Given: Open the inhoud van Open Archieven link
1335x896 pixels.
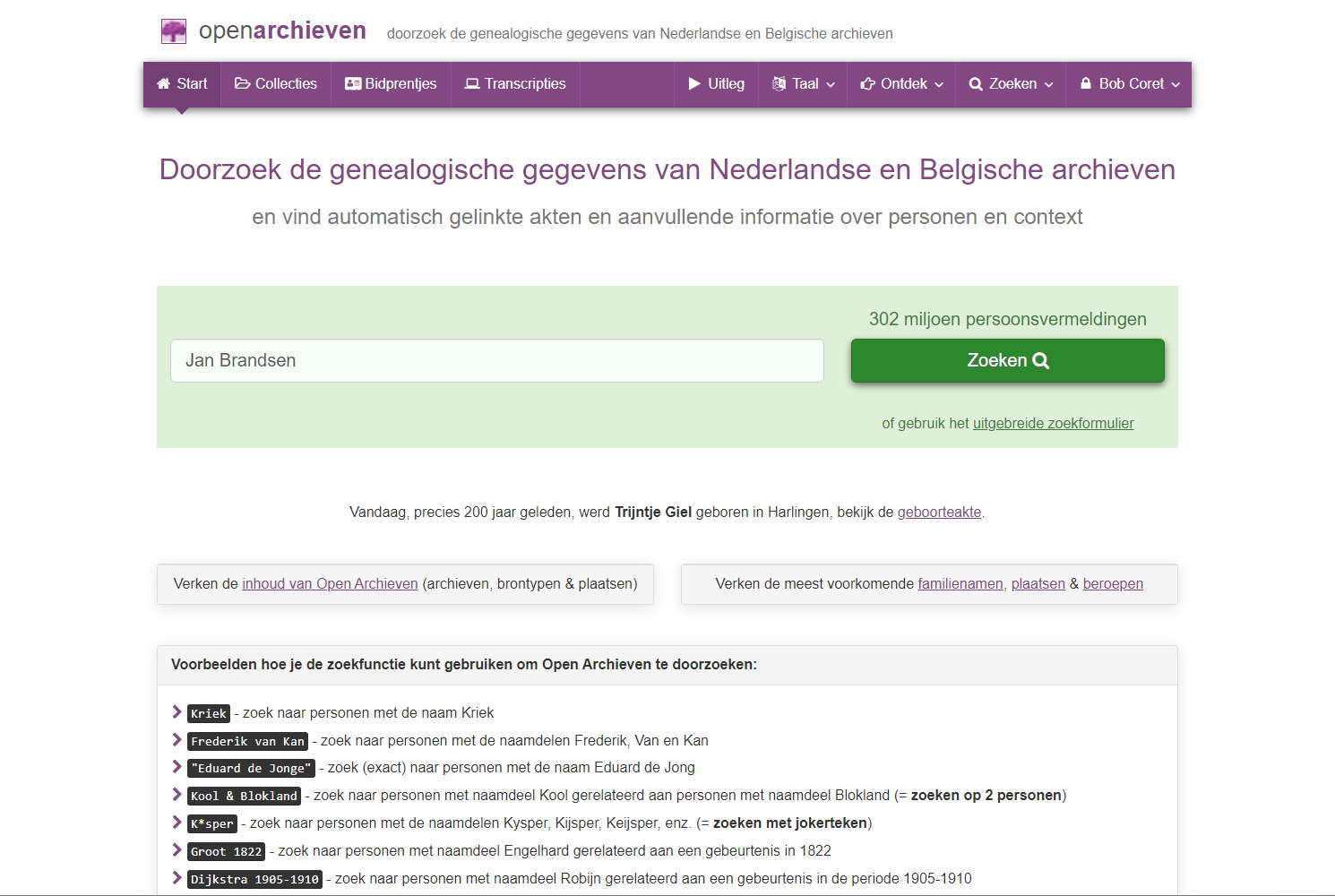Looking at the screenshot, I should (x=330, y=584).
